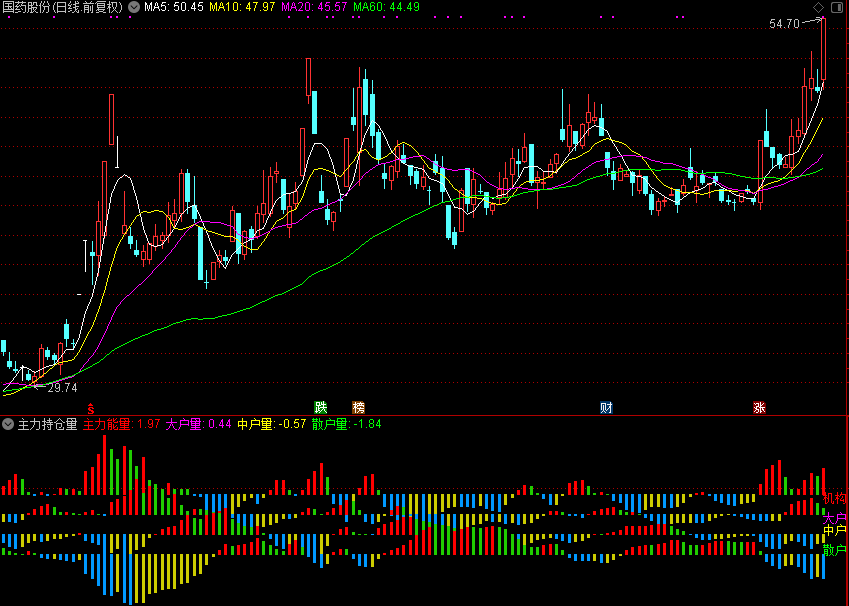Open the dropdown arrow beside 国药股份 title
849x606 pixels.
pyautogui.click(x=134, y=7)
